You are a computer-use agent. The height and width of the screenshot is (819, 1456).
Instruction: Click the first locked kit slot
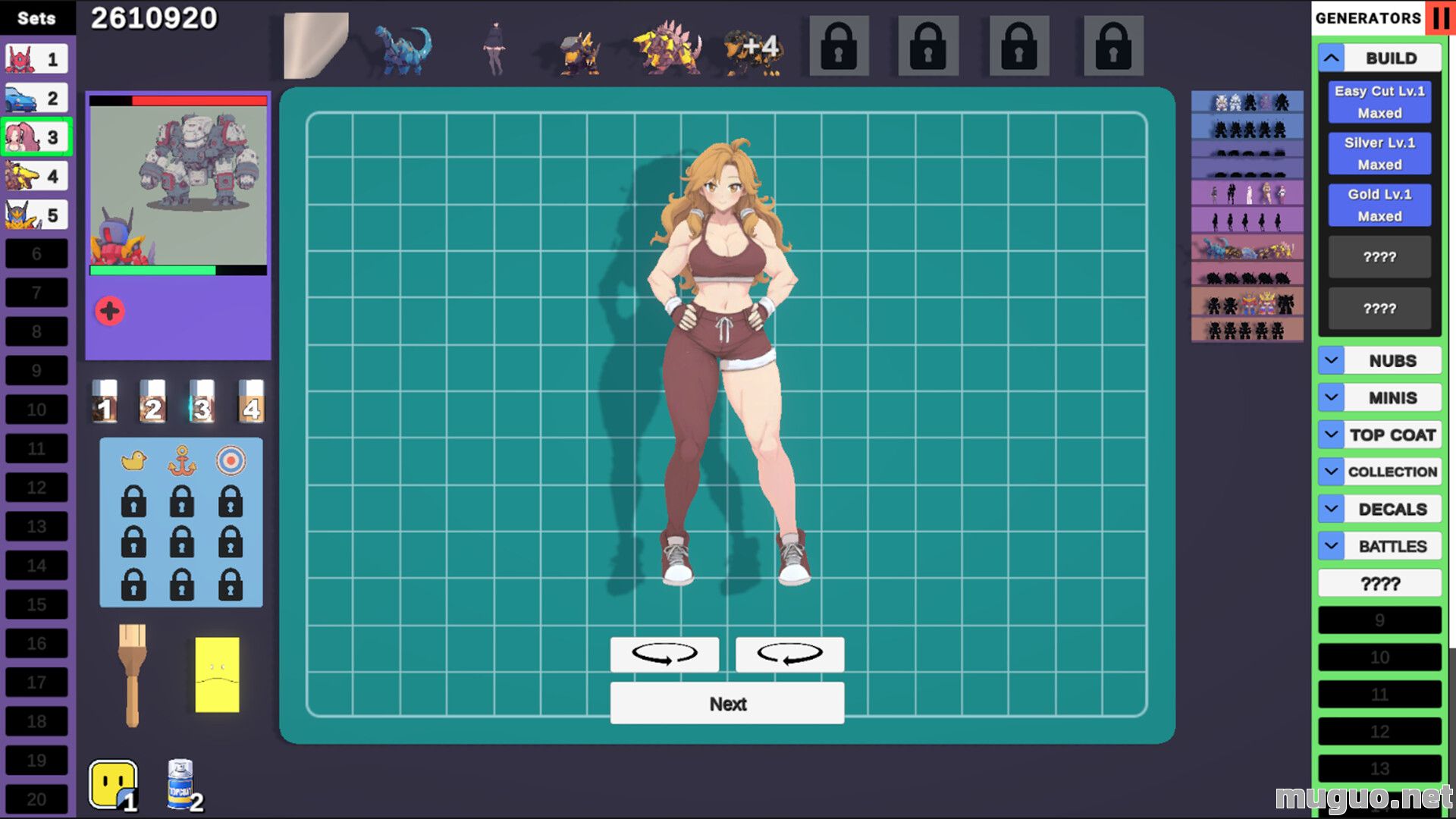click(x=839, y=46)
